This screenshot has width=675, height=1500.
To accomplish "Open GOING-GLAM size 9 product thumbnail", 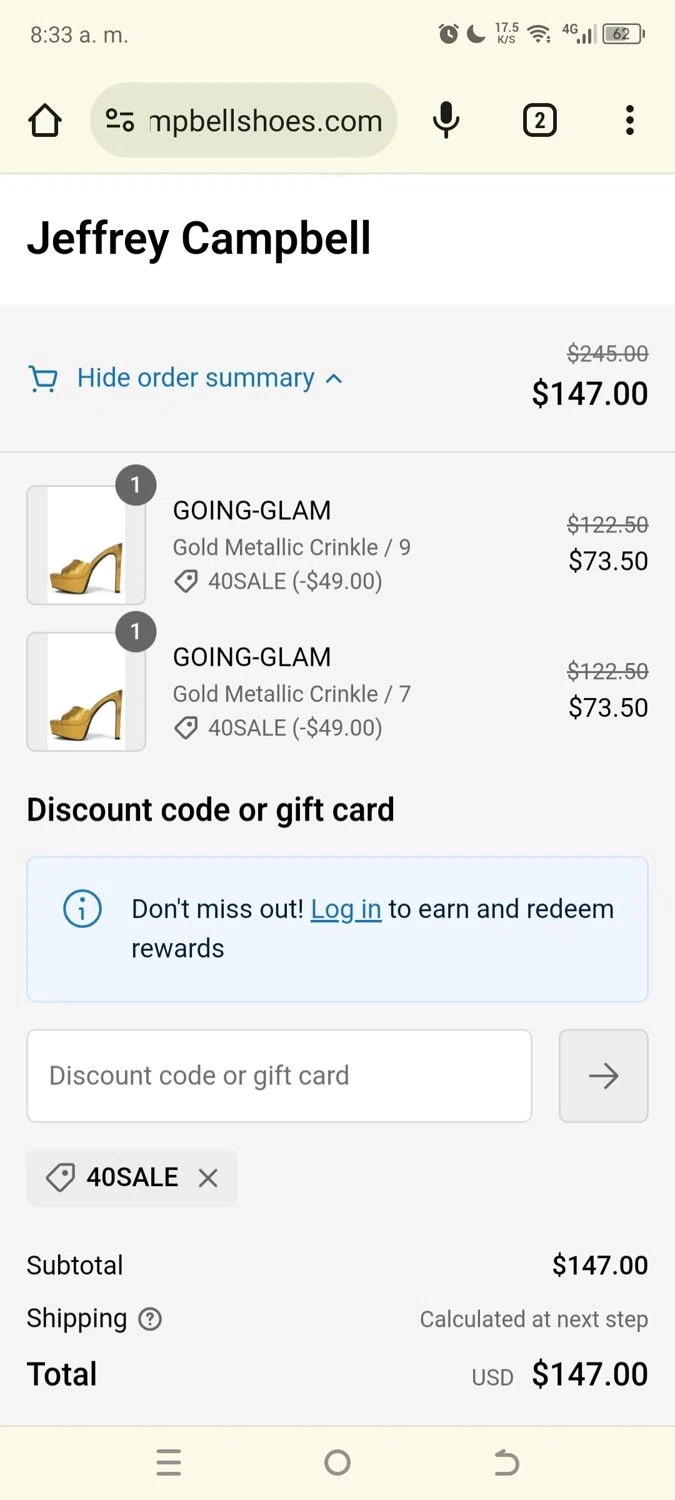I will (x=86, y=545).
